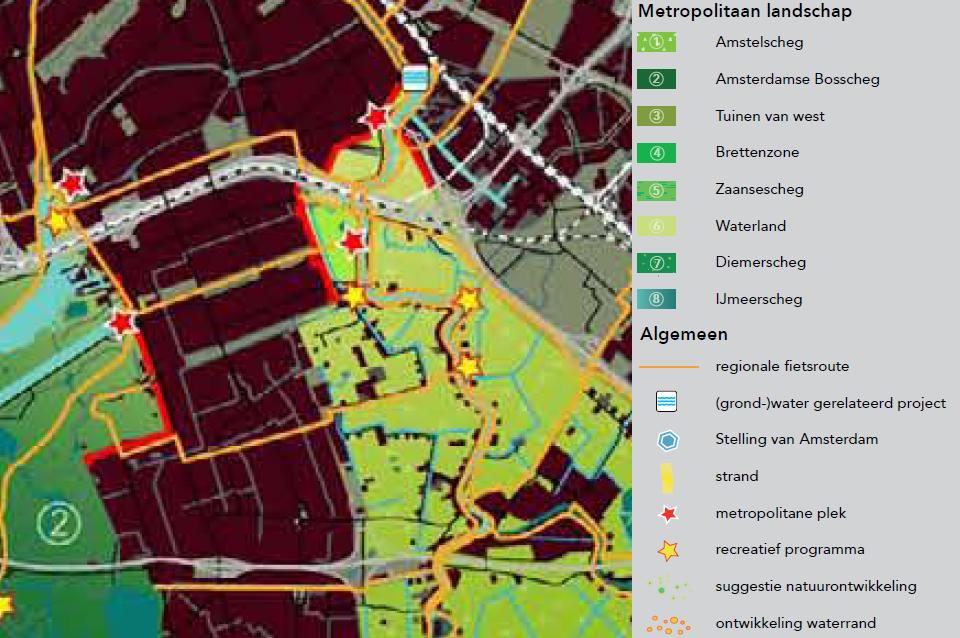
Task: Click the 'recreatief programma' label
Action: (790, 549)
